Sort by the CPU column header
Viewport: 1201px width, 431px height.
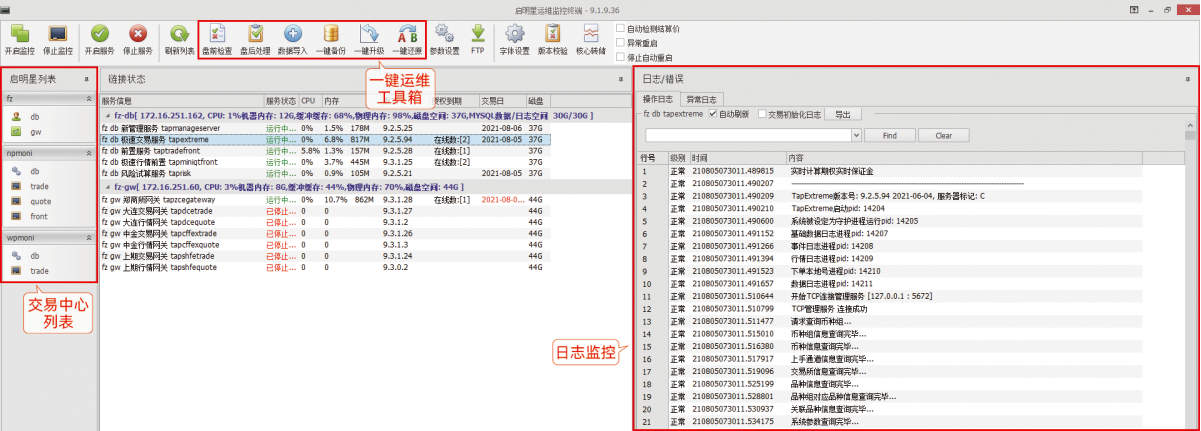(x=310, y=101)
